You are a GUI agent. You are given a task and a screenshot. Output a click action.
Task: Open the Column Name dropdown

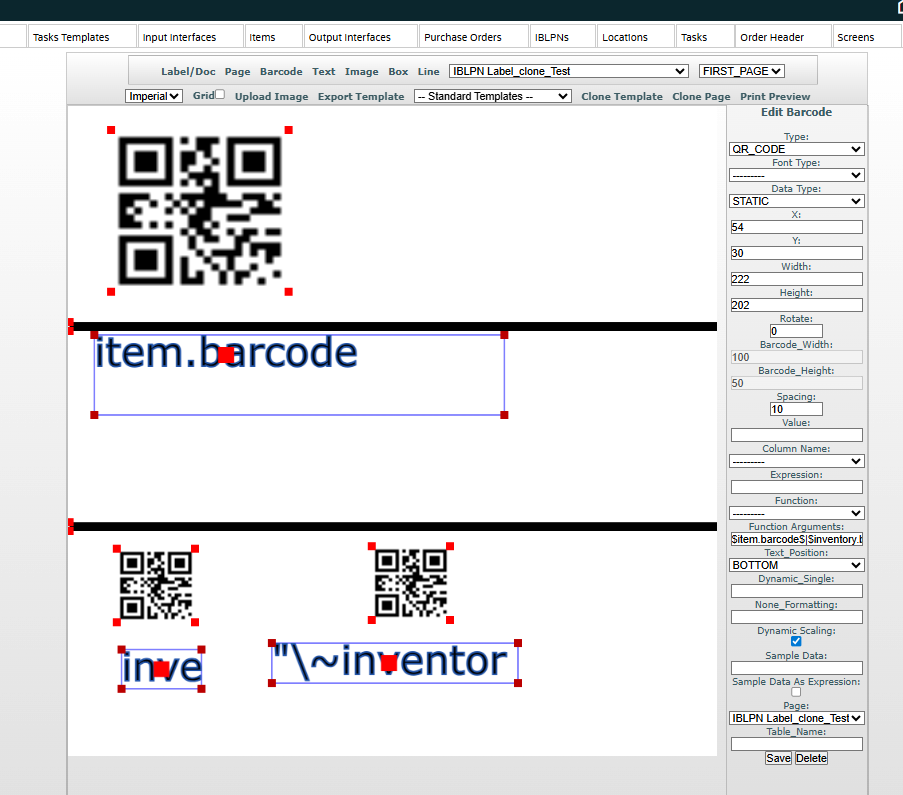[x=796, y=461]
